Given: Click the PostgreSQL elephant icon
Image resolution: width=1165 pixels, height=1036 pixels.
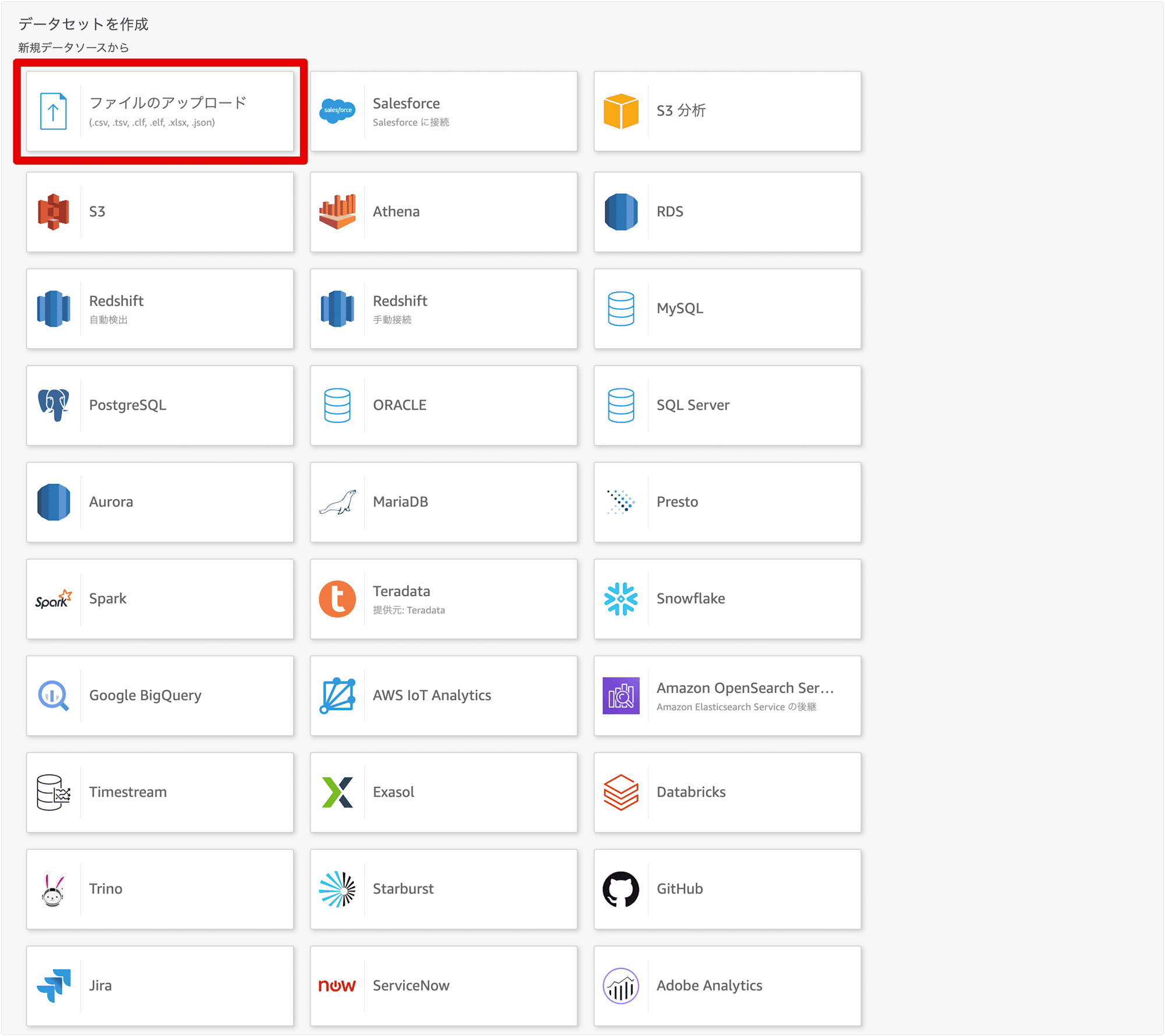Looking at the screenshot, I should pyautogui.click(x=53, y=405).
